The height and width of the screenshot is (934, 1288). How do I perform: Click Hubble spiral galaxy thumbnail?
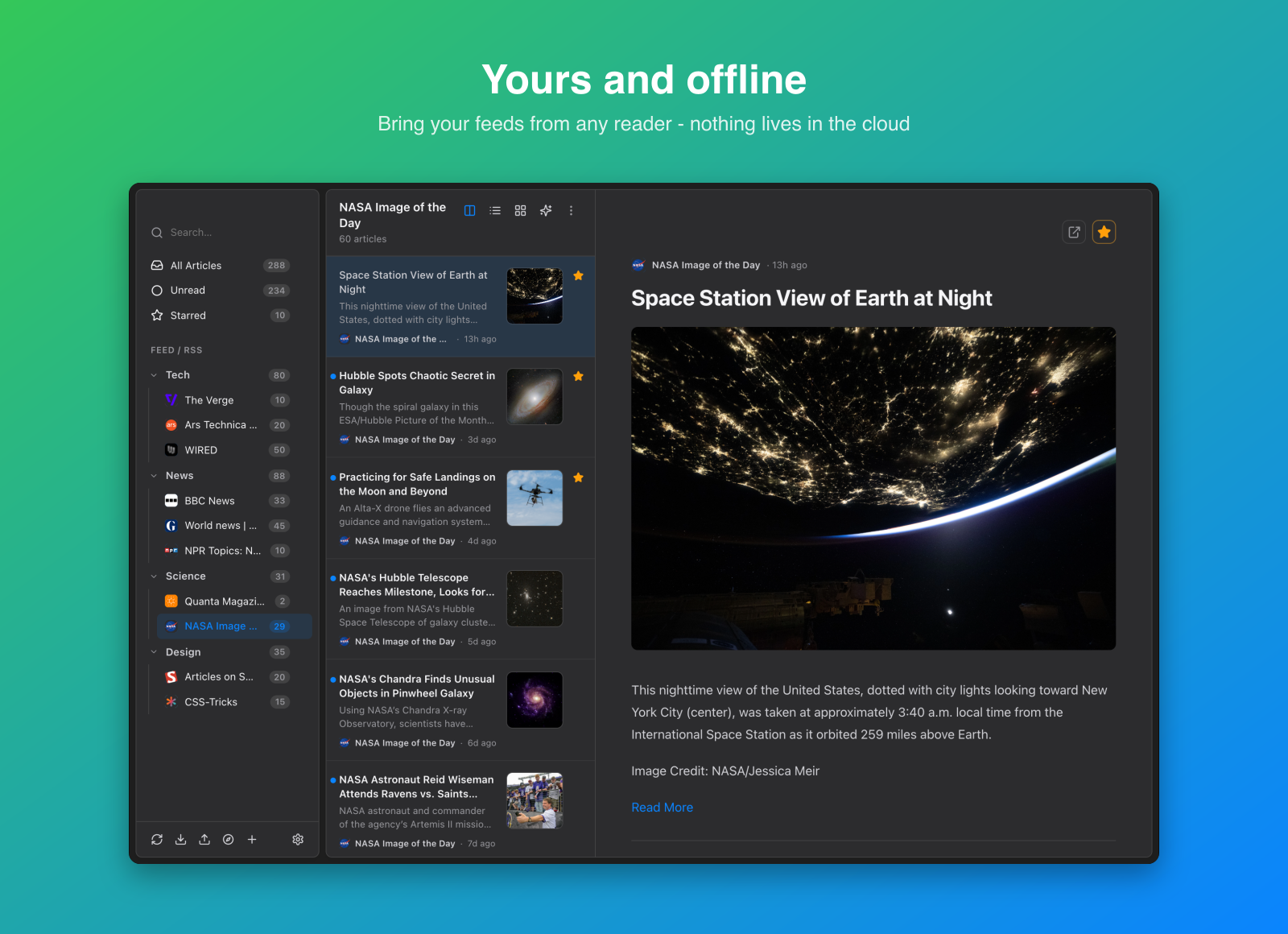click(x=535, y=397)
